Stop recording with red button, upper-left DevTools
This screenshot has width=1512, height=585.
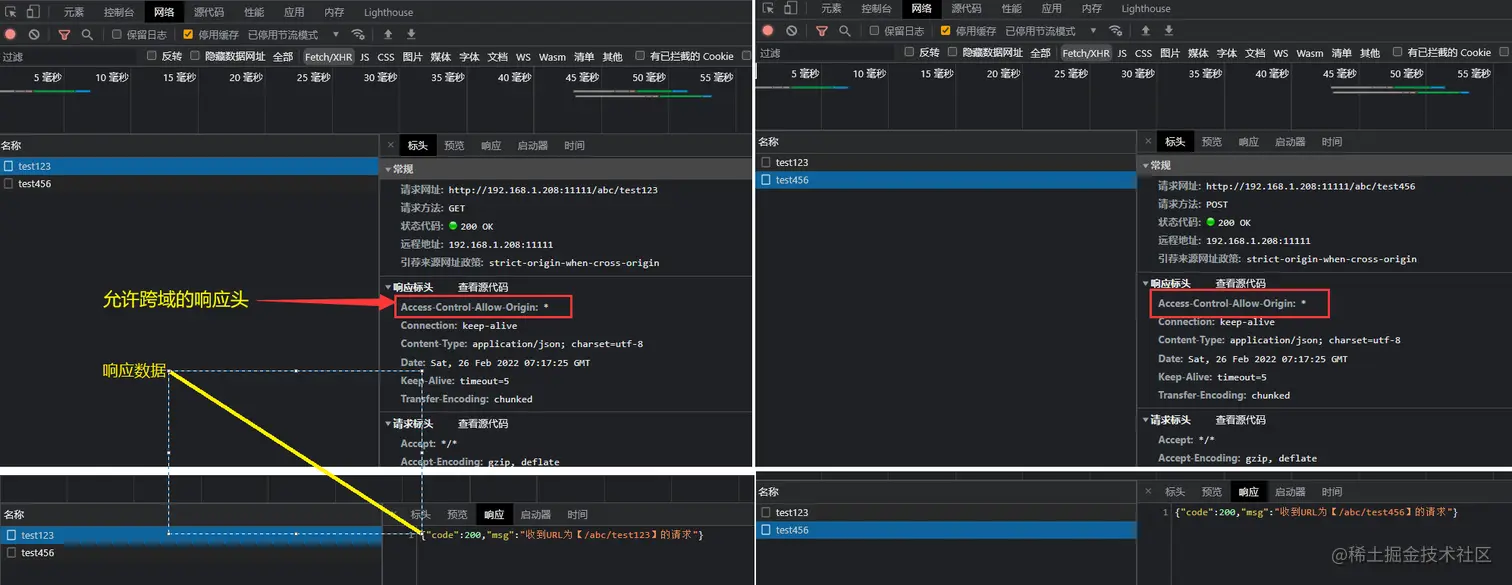[11, 34]
